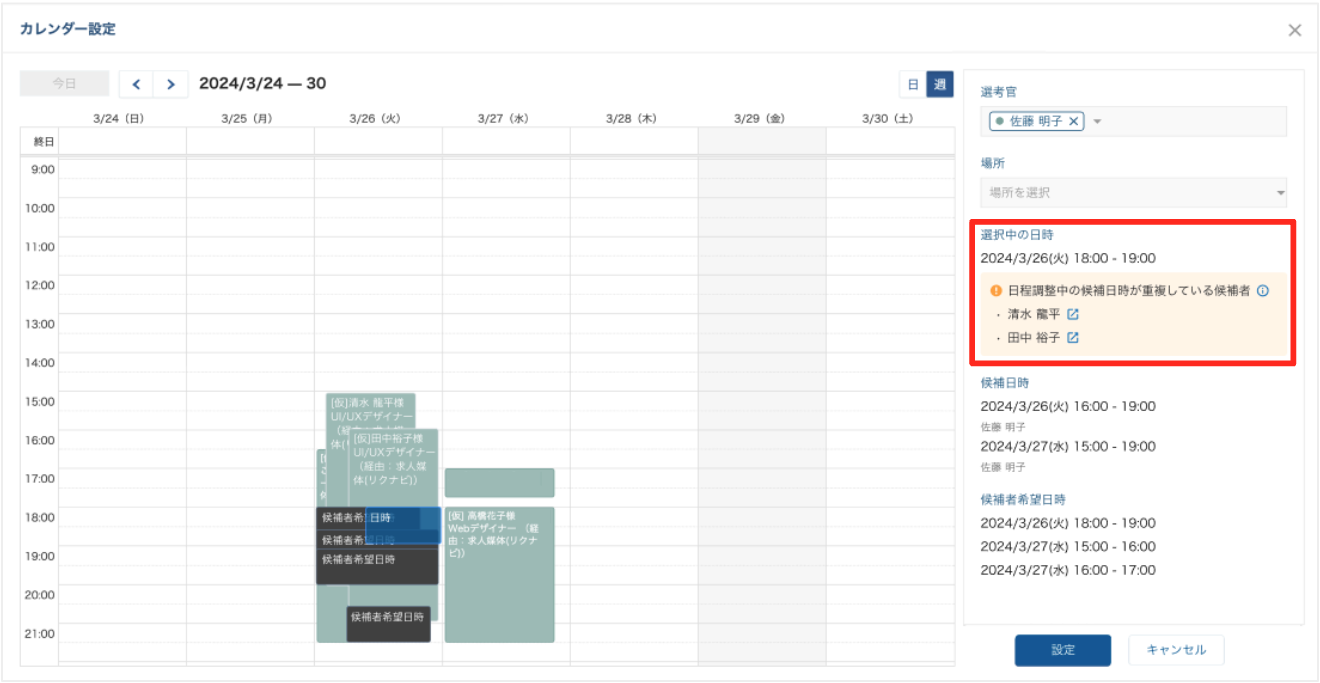Click candidate date 2024/3/27(水) 15:00 - 19:00
This screenshot has width=1320, height=683.
pyautogui.click(x=1068, y=446)
